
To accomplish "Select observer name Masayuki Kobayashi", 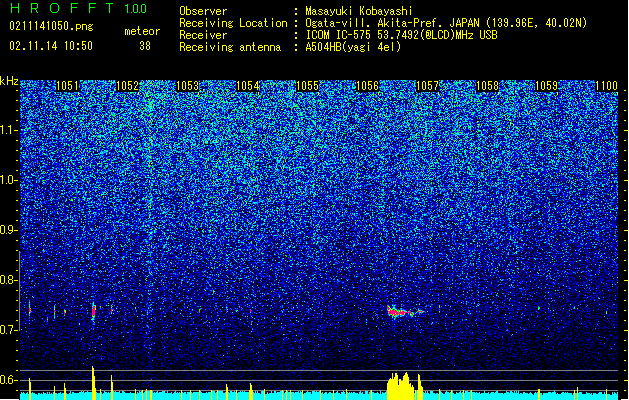I will tap(359, 11).
